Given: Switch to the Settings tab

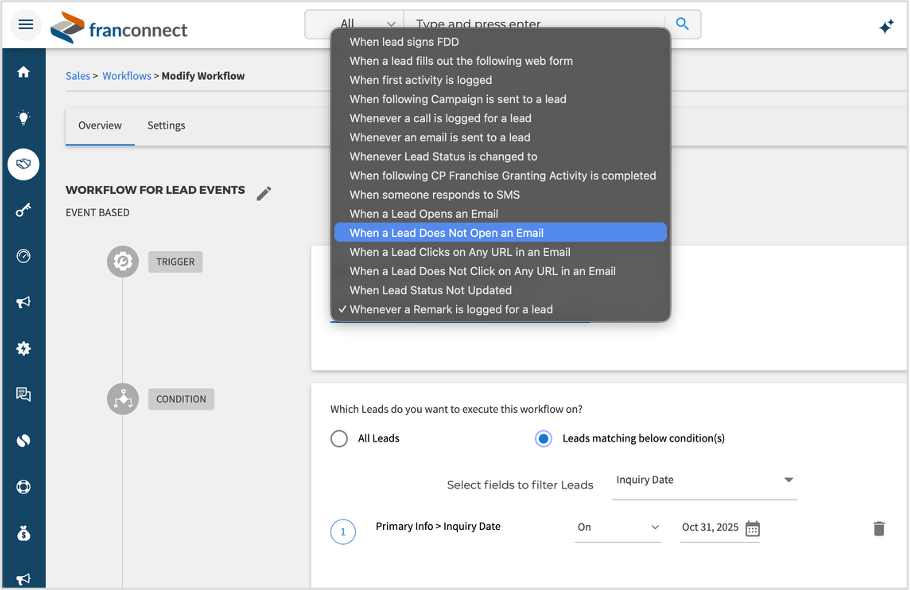Looking at the screenshot, I should 166,126.
